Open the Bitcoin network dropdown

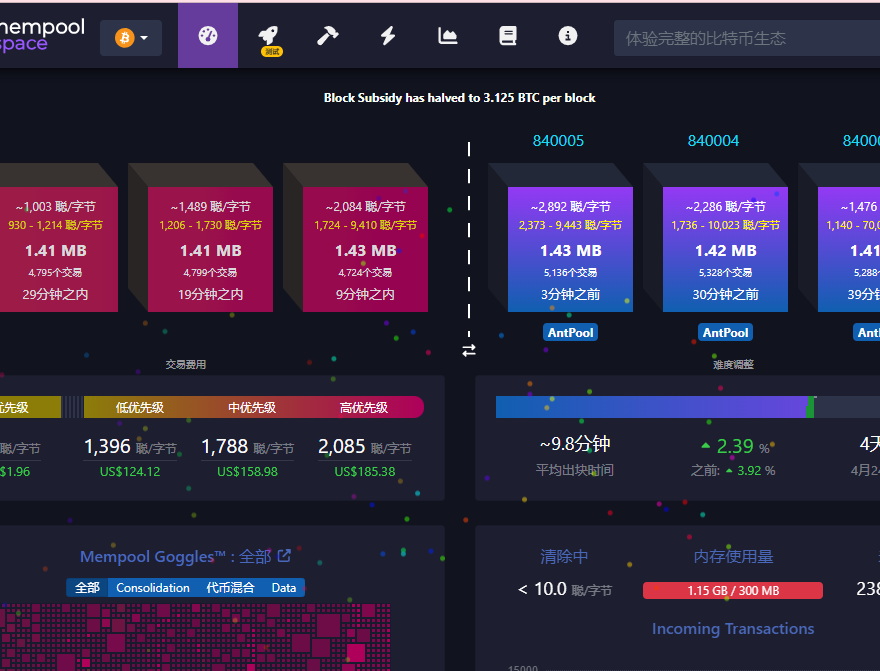coord(131,38)
